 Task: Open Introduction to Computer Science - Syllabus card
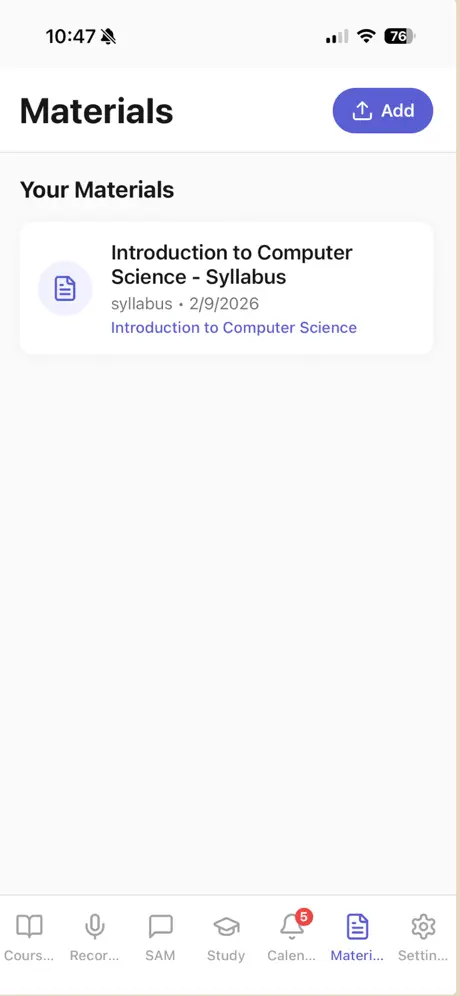(227, 288)
